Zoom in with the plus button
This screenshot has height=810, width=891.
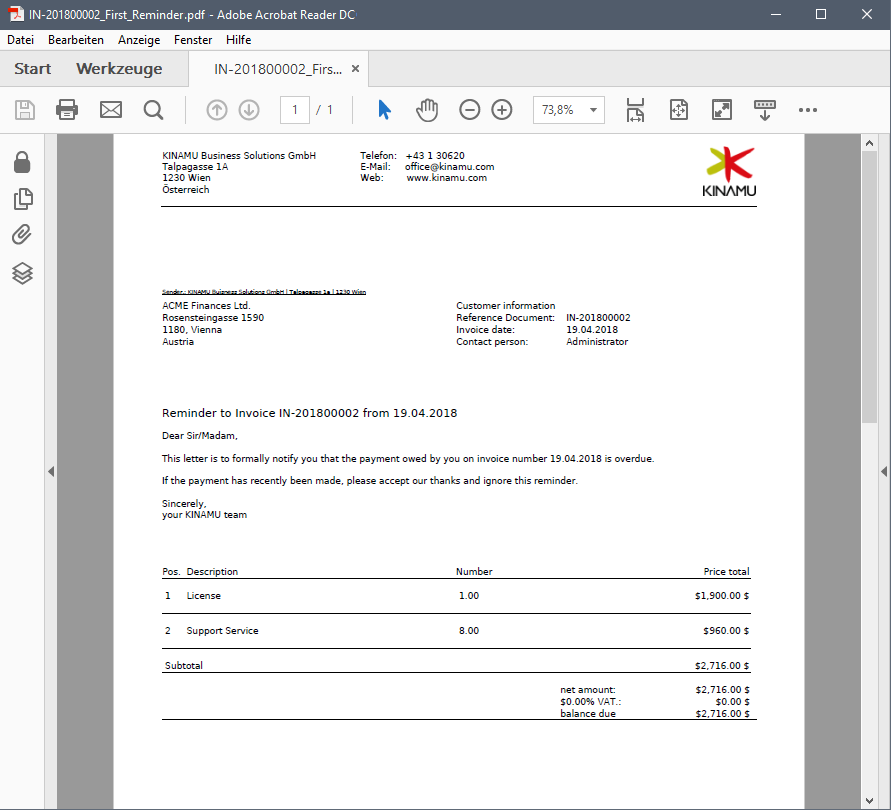pyautogui.click(x=502, y=110)
